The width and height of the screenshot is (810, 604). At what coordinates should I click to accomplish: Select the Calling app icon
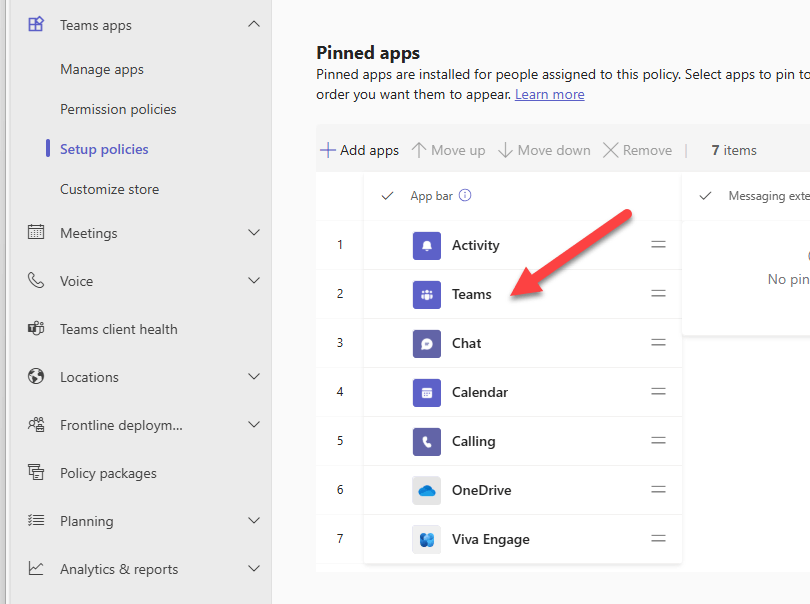pyautogui.click(x=426, y=441)
